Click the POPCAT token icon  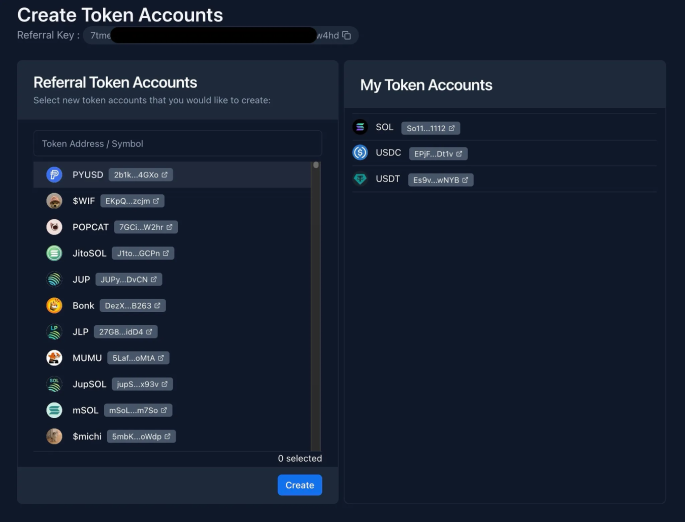(54, 226)
